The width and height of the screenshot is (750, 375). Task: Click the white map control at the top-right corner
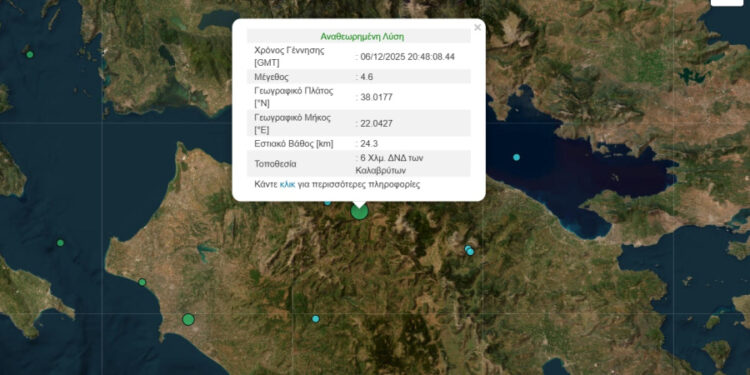coord(727,2)
